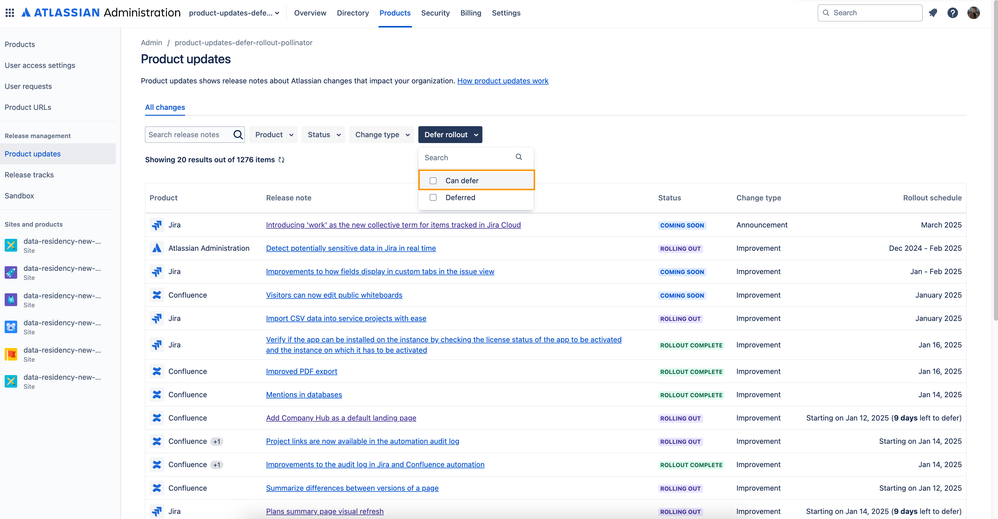Open 'Improved PDF export' release note
The image size is (998, 519).
[302, 371]
